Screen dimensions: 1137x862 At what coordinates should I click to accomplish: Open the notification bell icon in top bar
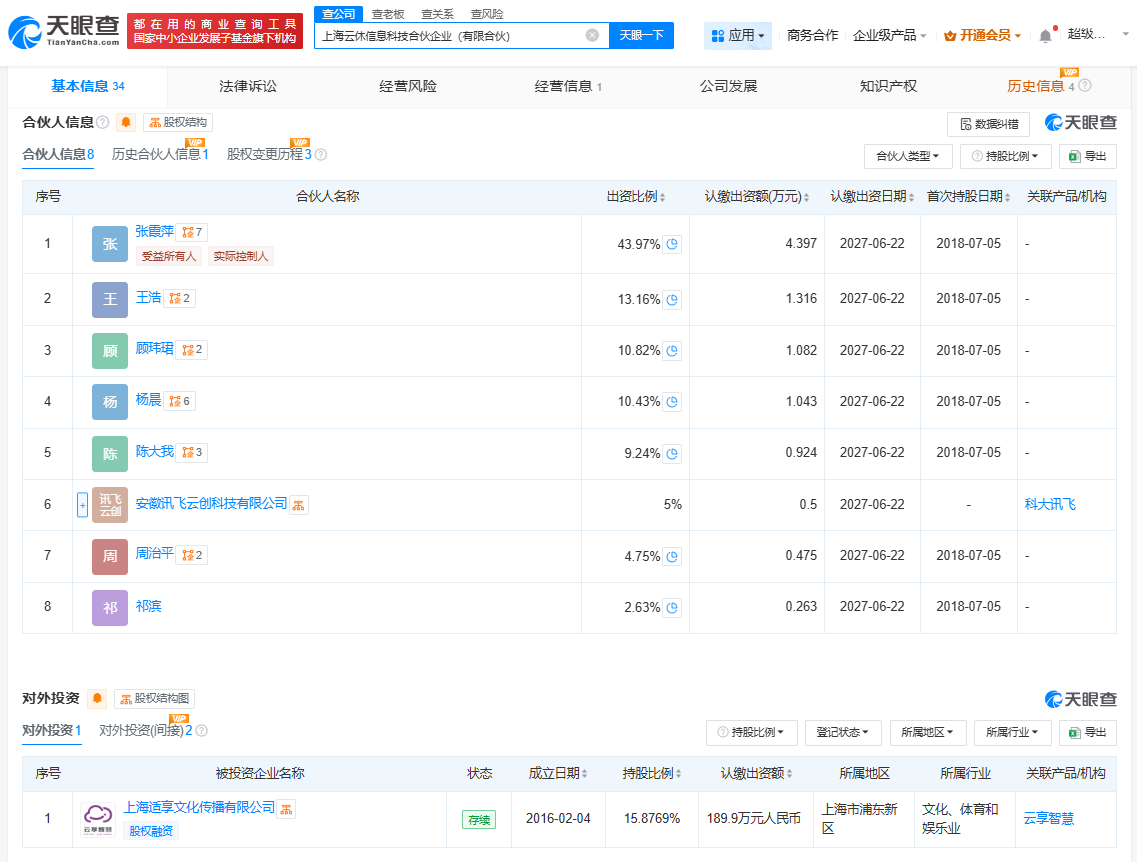tap(1043, 32)
